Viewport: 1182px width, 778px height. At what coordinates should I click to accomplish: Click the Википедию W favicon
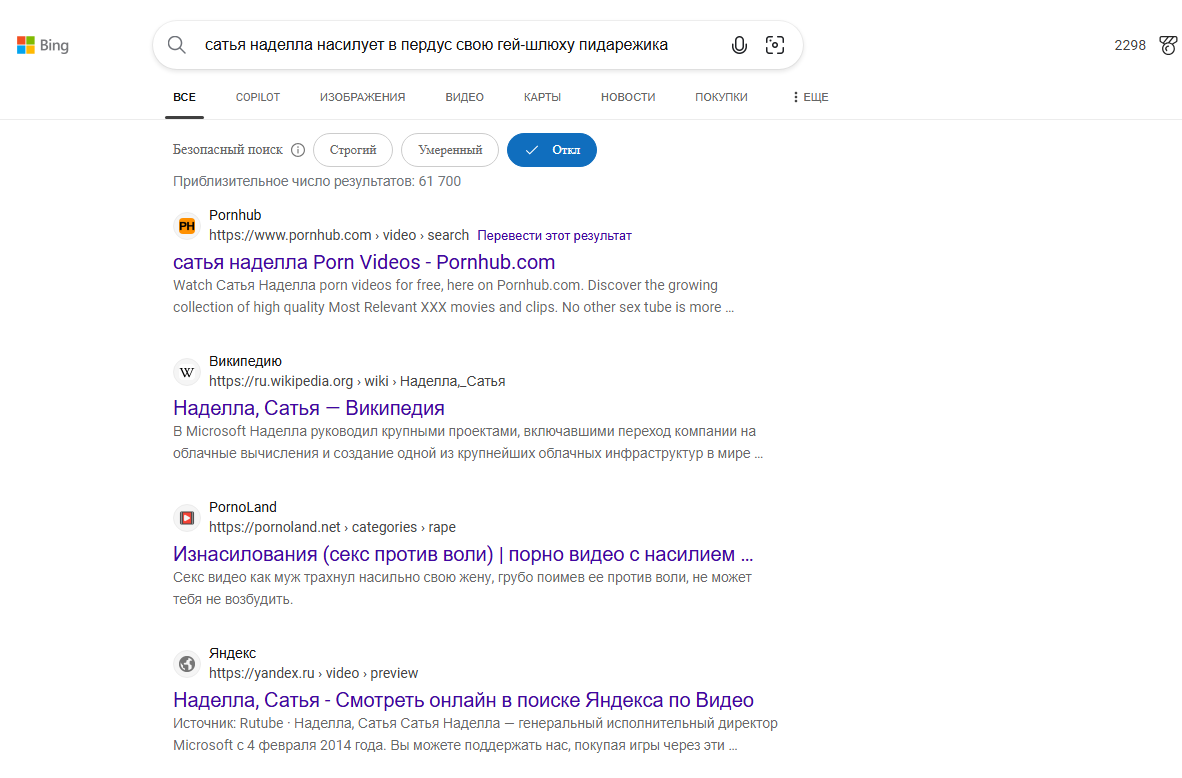point(187,372)
